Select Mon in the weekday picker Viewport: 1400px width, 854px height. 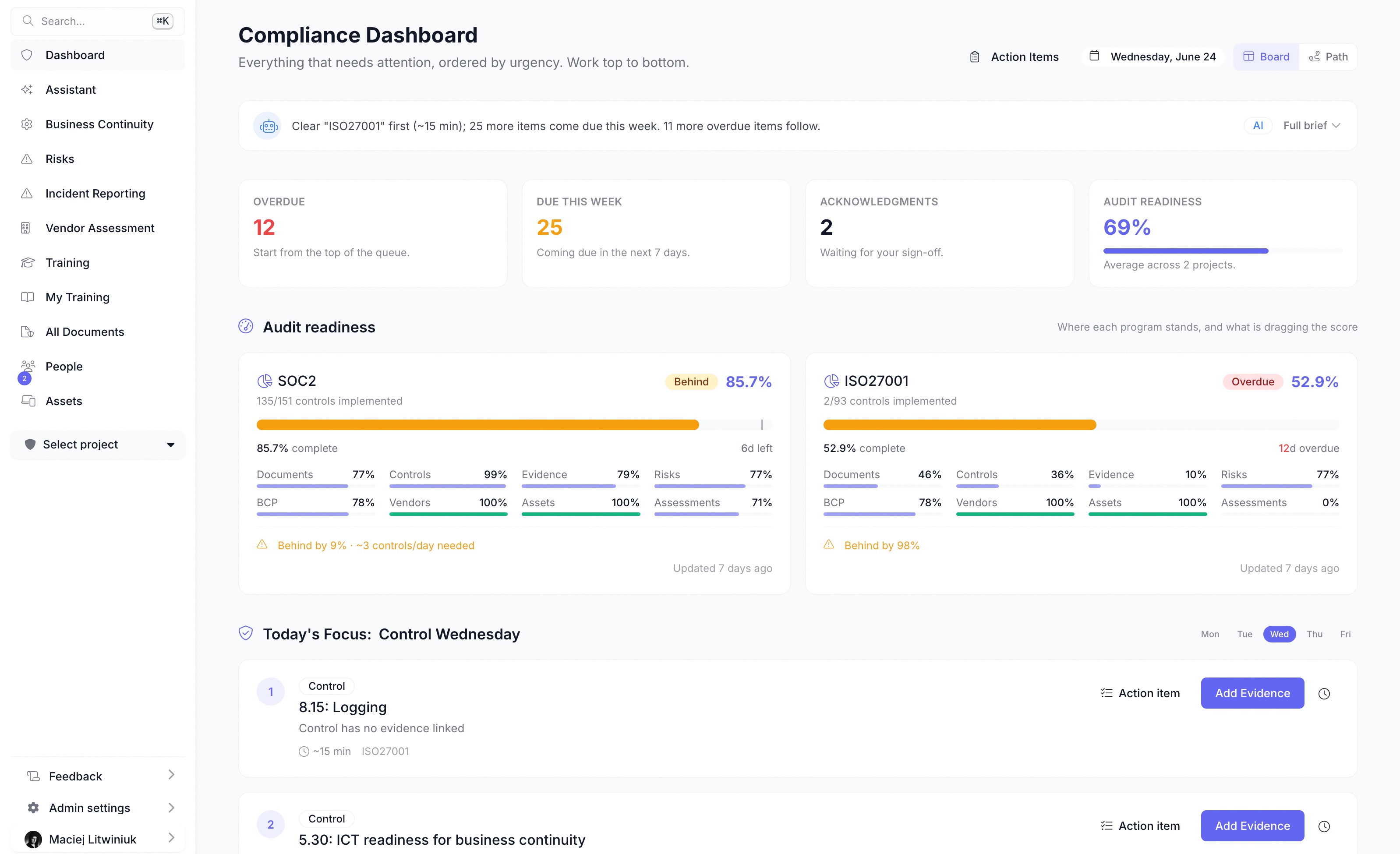(x=1210, y=634)
